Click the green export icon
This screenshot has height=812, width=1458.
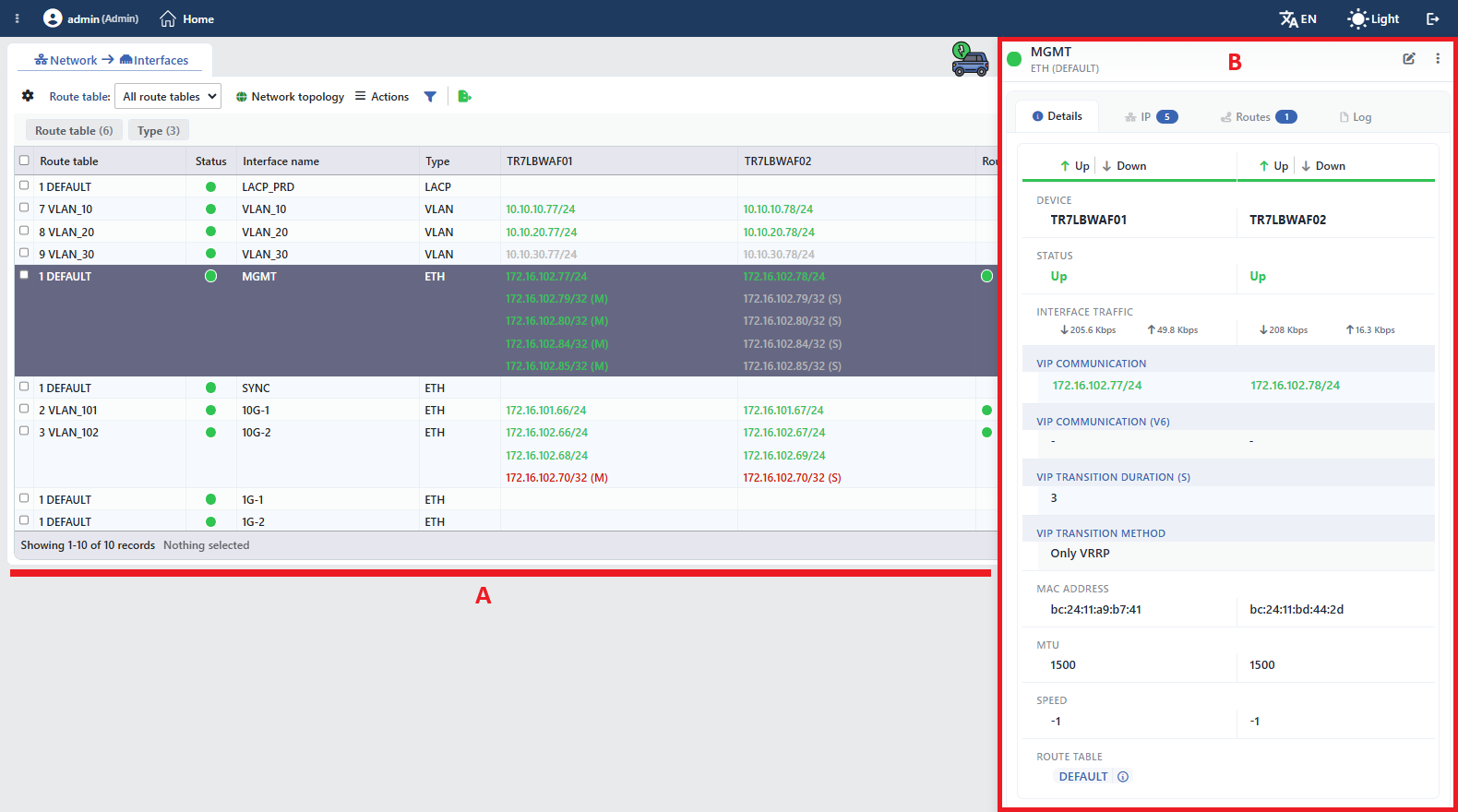[x=464, y=96]
